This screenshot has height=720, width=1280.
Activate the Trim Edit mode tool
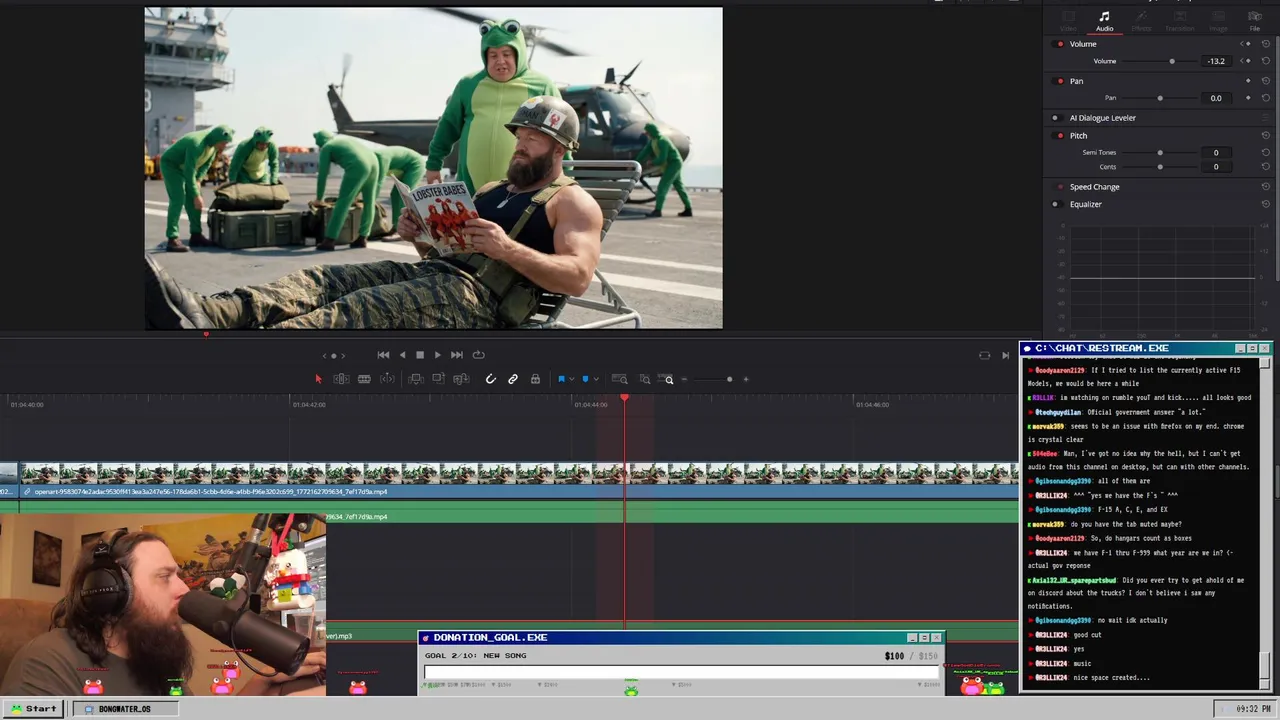(x=341, y=379)
